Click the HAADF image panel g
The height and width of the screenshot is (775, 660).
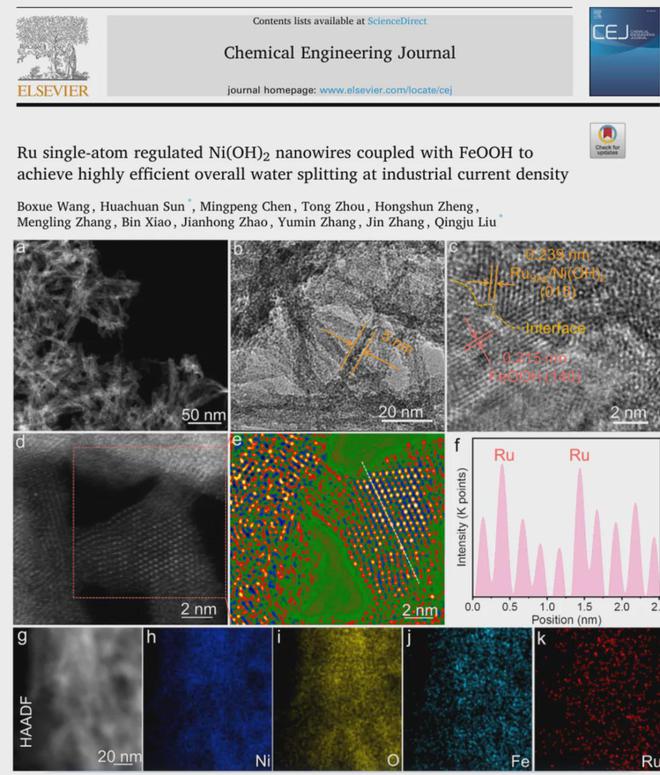78,698
